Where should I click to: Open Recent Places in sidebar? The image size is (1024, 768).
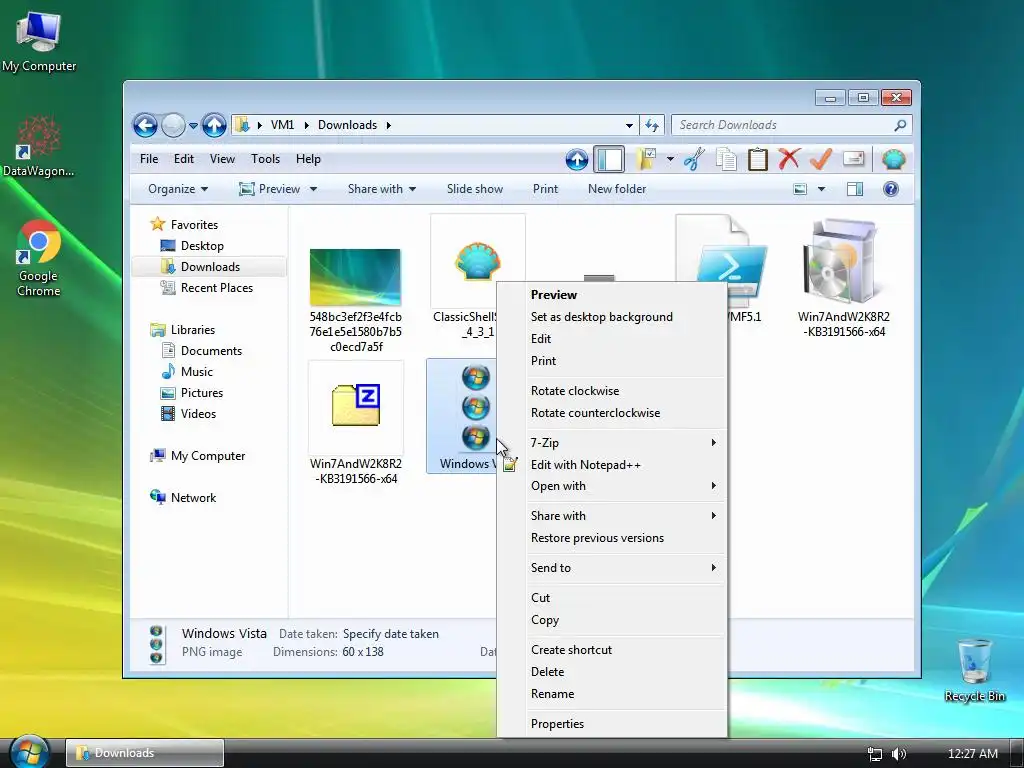(216, 288)
